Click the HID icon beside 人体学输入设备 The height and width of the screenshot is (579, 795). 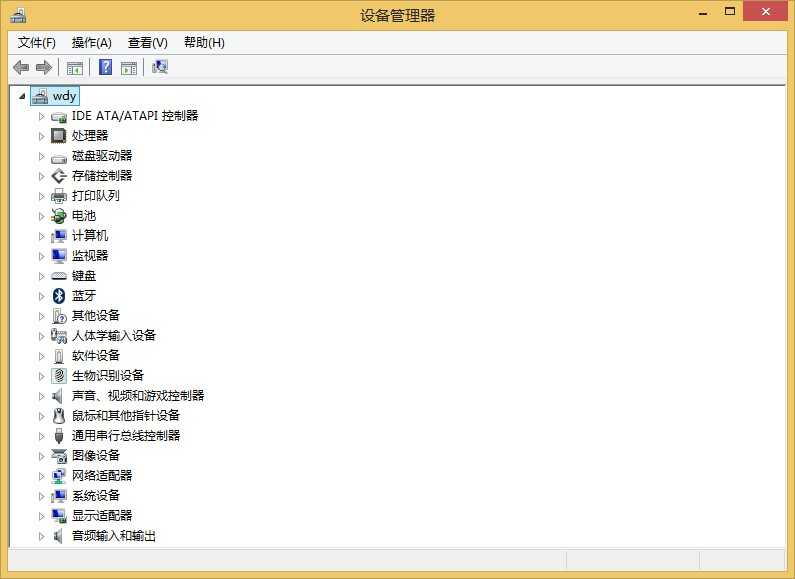(59, 336)
